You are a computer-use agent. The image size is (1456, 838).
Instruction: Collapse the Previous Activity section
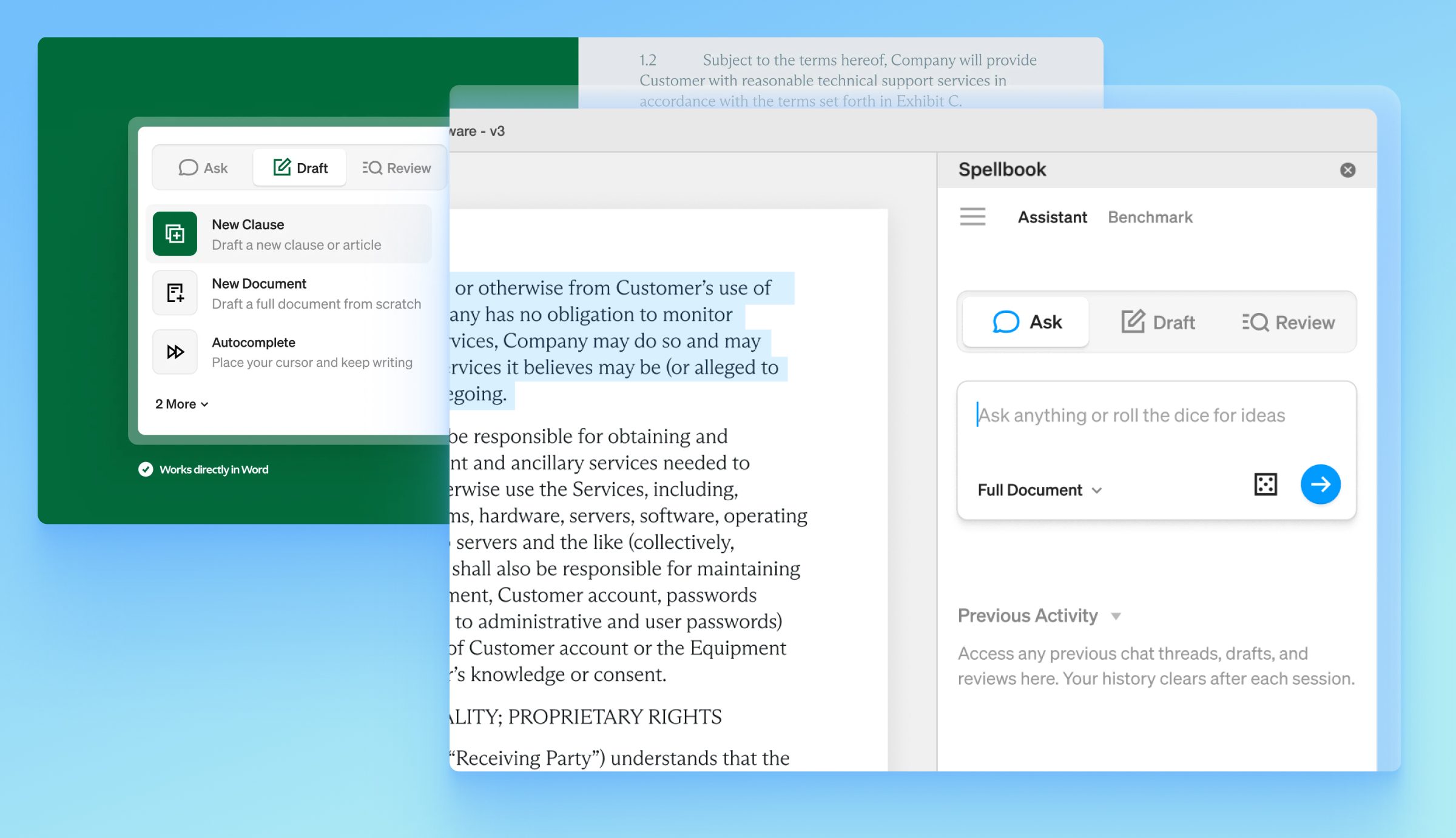[1116, 616]
